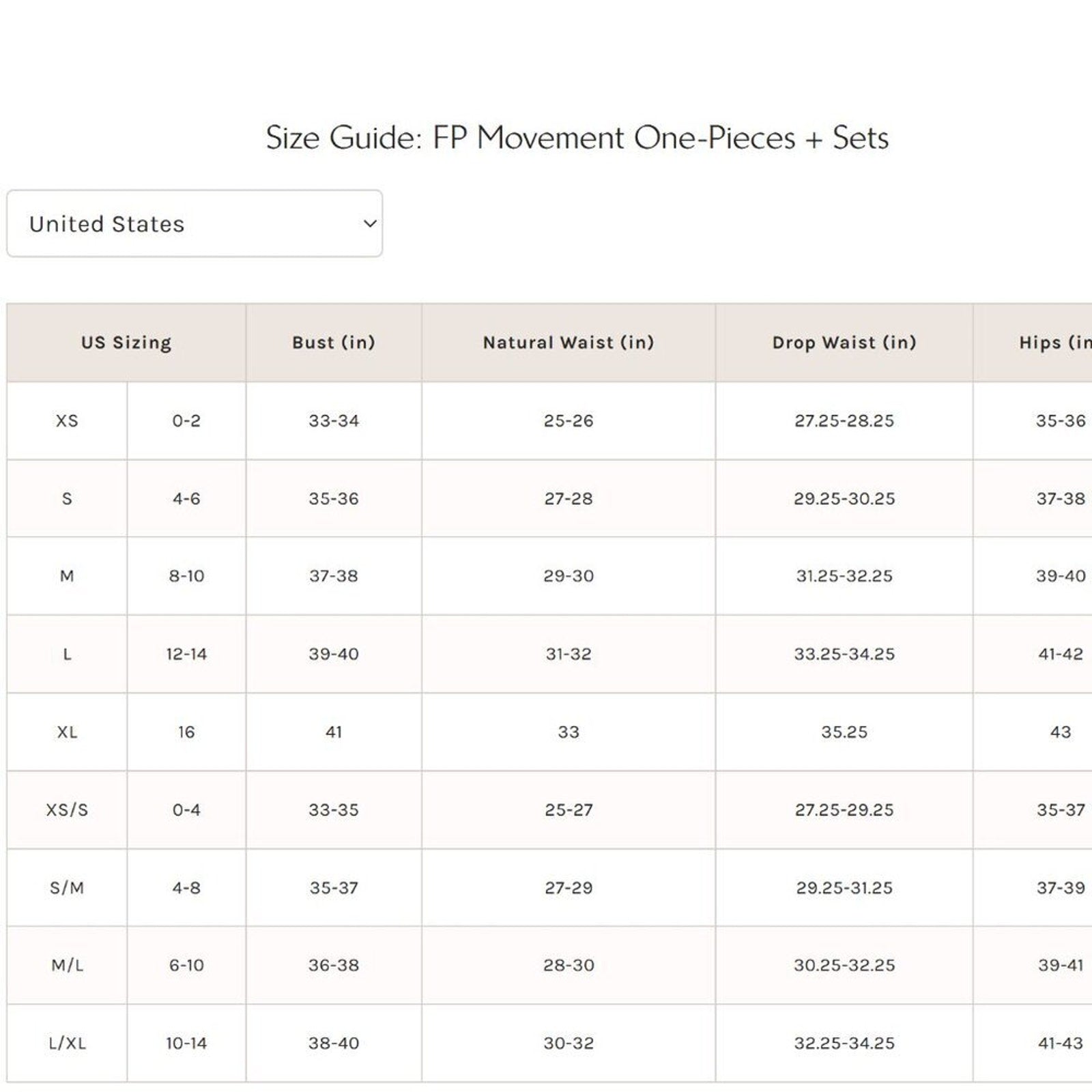The width and height of the screenshot is (1092, 1092).
Task: Select the 30.25-32.25 drop waist cell
Action: coord(844,966)
